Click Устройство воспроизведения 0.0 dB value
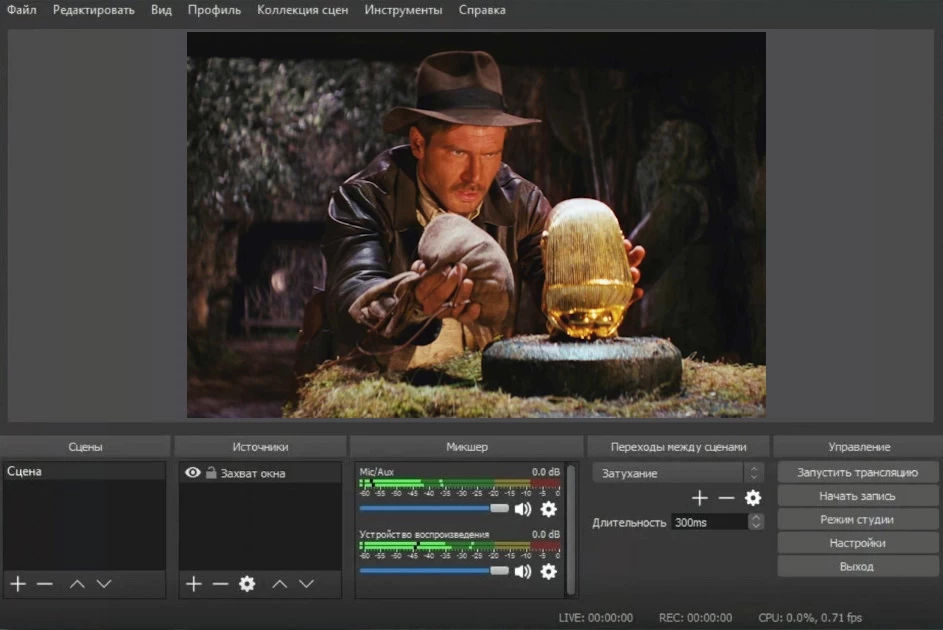 pyautogui.click(x=545, y=534)
